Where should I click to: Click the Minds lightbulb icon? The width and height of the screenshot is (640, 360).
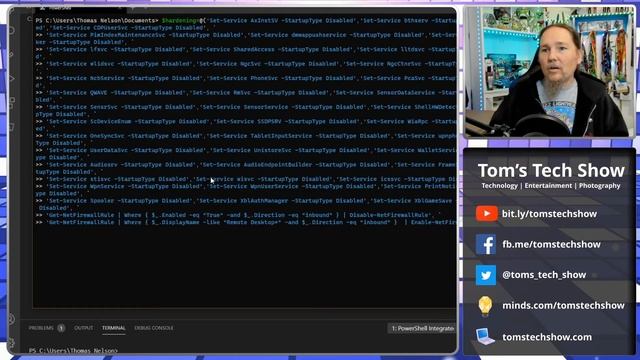coord(485,306)
